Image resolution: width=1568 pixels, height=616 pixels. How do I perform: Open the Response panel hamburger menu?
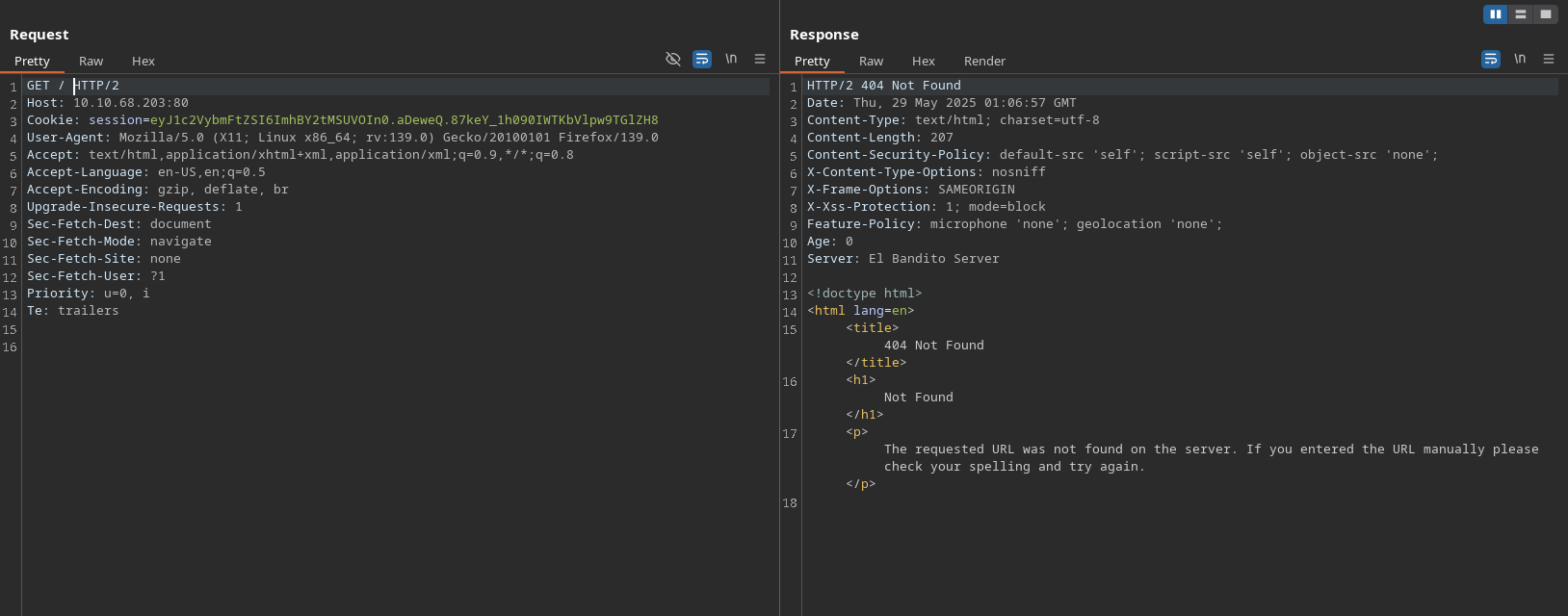(1549, 59)
